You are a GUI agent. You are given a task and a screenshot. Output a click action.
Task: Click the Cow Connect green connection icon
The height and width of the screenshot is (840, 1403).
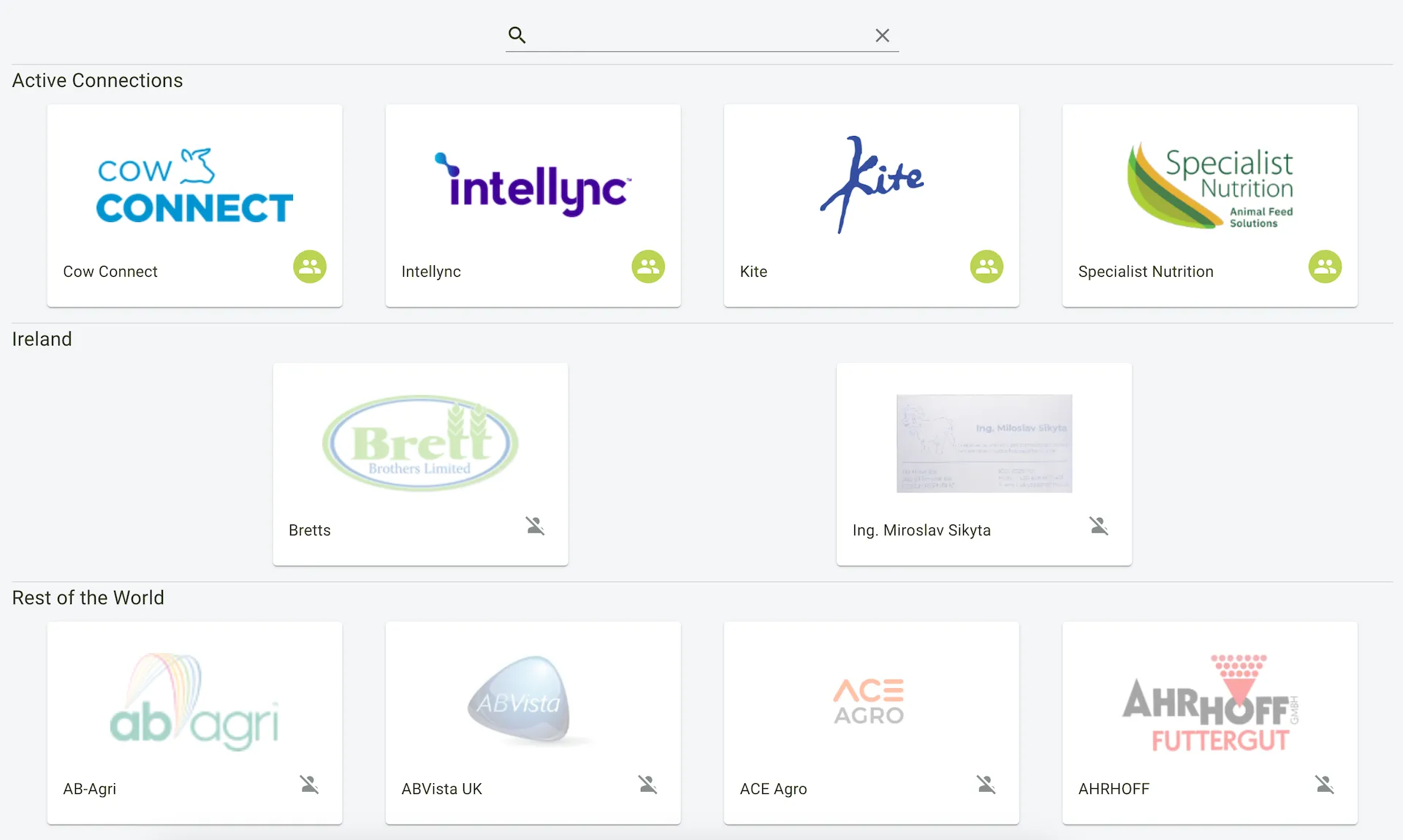[x=310, y=267]
